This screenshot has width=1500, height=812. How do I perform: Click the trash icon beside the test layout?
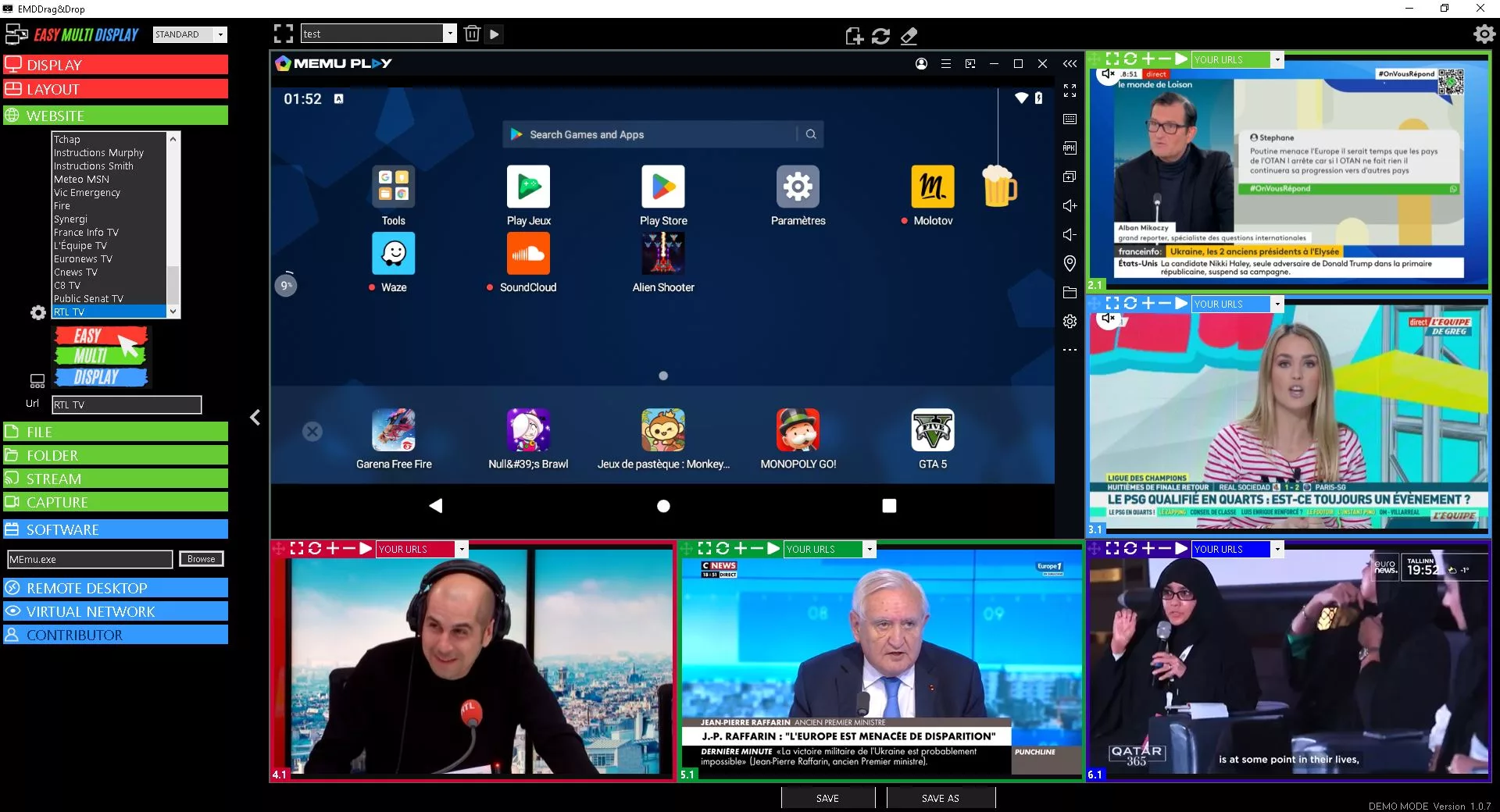(x=472, y=34)
